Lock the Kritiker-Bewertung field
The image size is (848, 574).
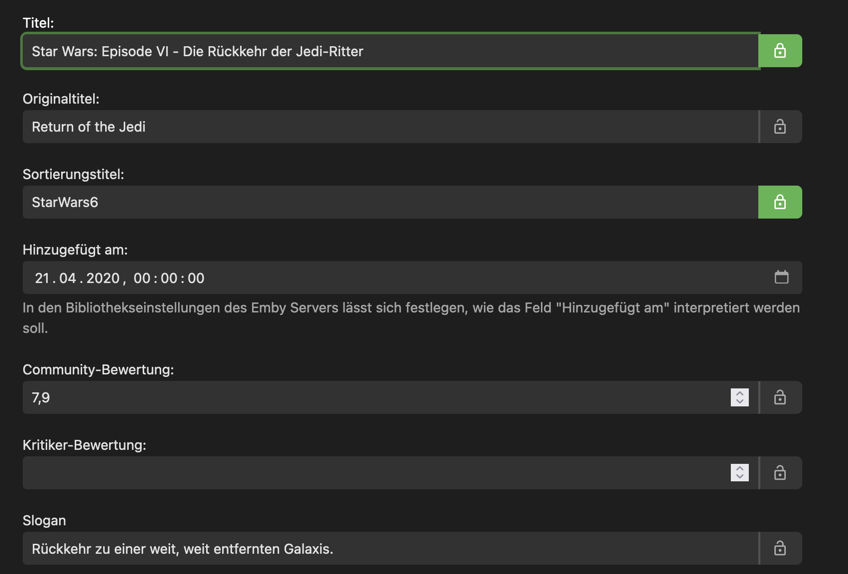coord(780,473)
